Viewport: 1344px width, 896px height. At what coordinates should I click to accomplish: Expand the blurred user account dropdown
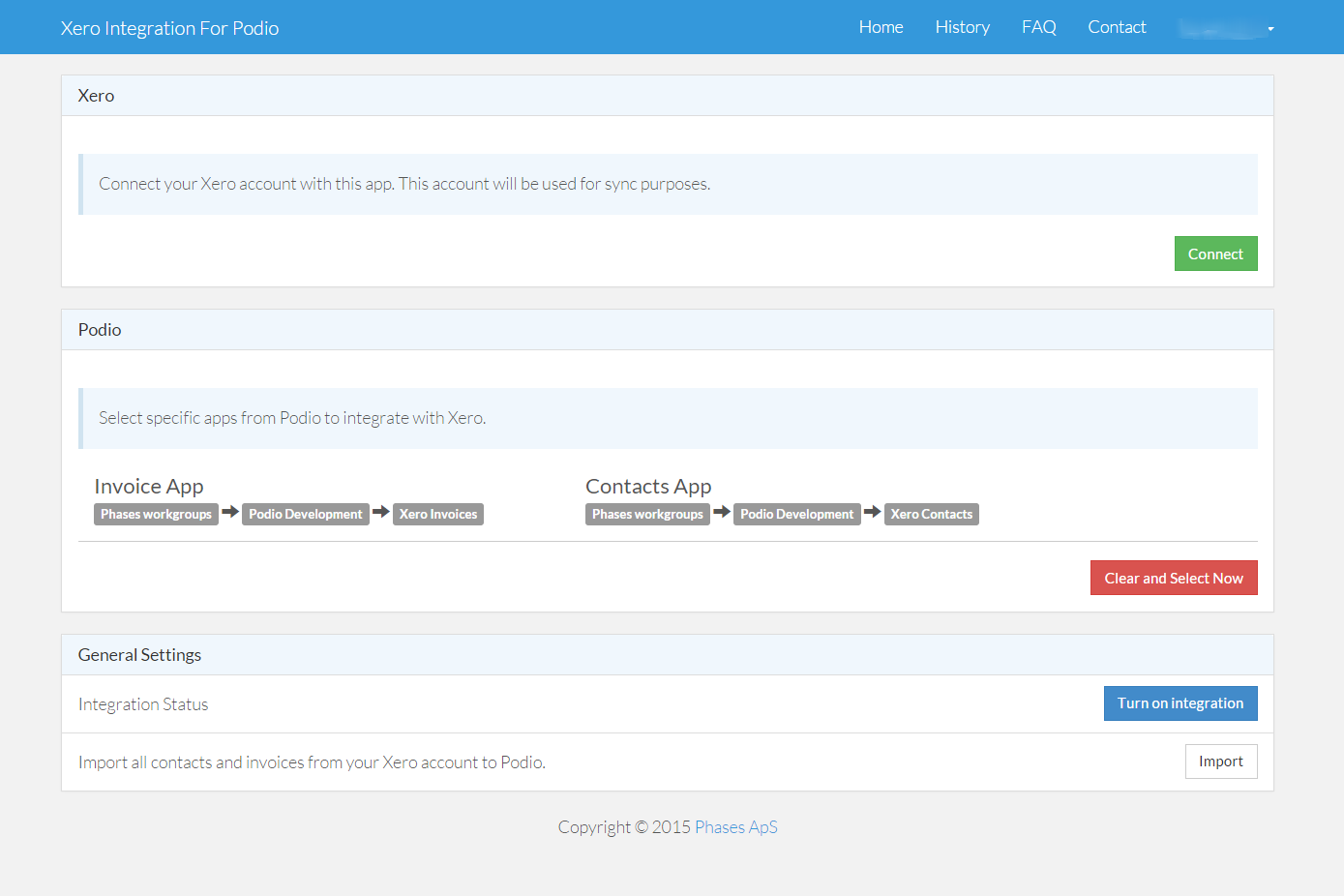pos(1227,28)
